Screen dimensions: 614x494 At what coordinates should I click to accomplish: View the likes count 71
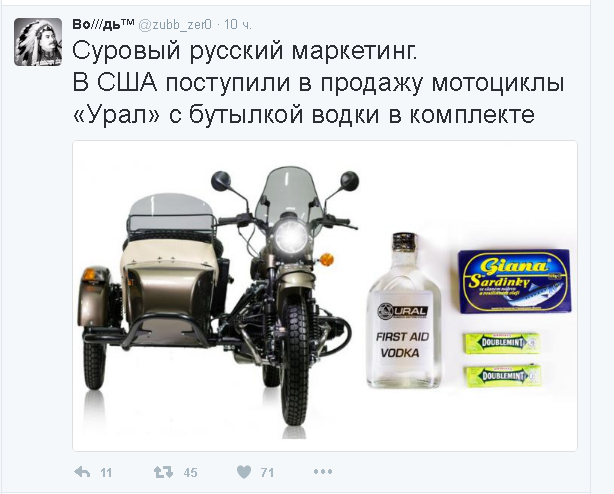(267, 473)
